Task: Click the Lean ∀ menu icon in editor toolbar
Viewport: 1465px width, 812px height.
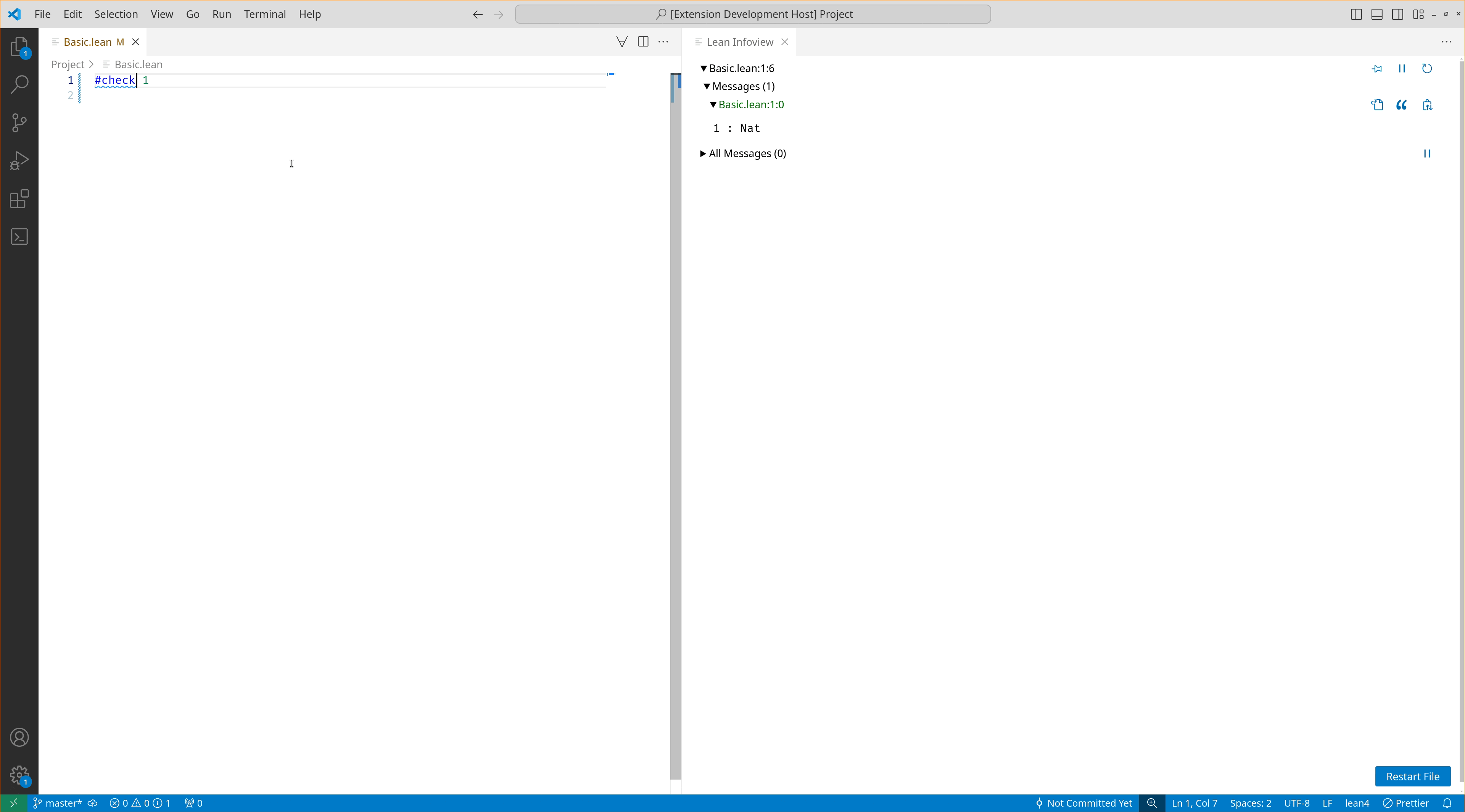Action: click(621, 42)
